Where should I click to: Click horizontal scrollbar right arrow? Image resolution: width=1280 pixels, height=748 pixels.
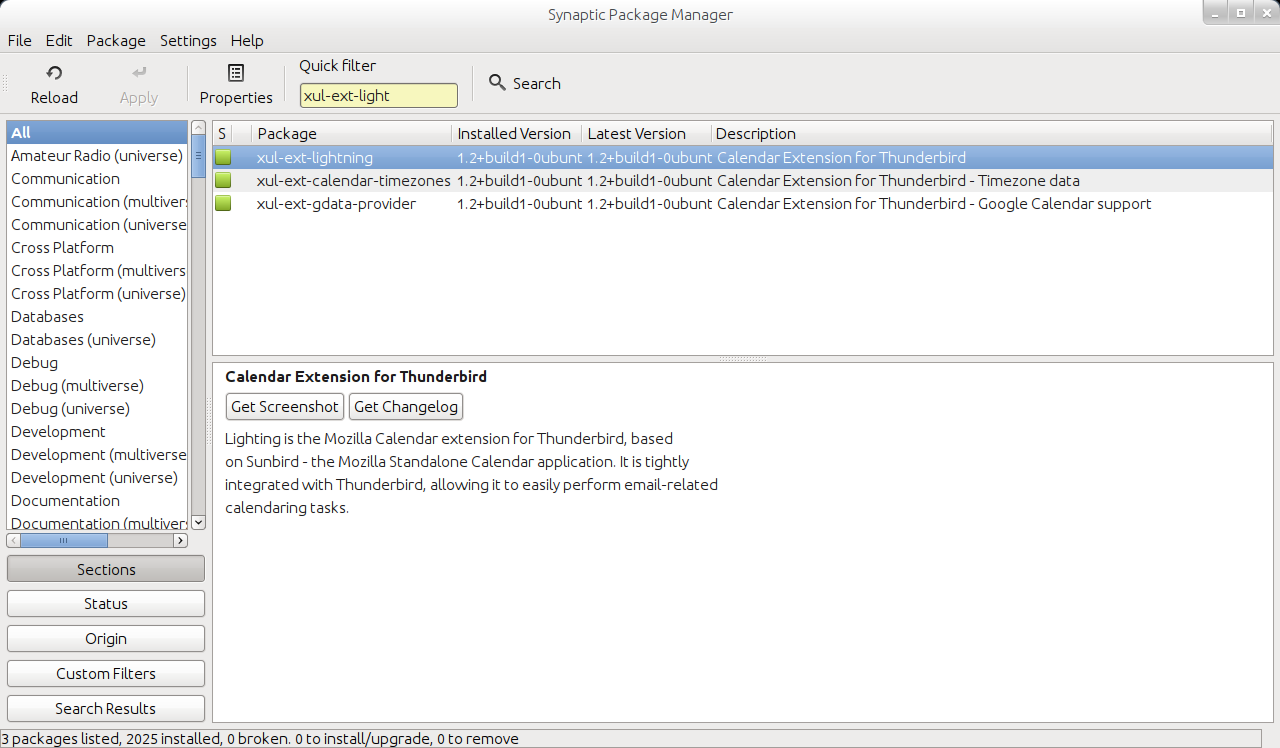tap(180, 540)
